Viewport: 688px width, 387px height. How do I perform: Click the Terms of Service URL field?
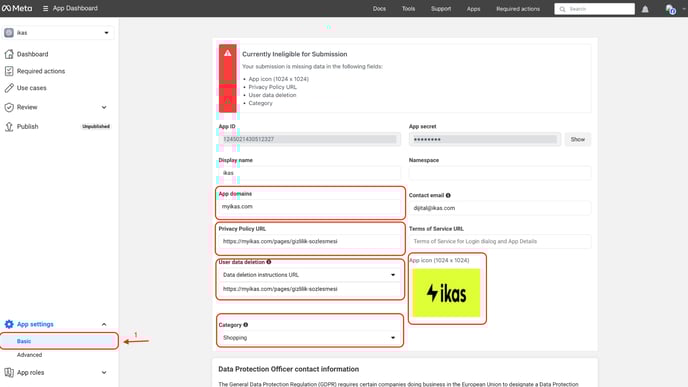click(500, 241)
